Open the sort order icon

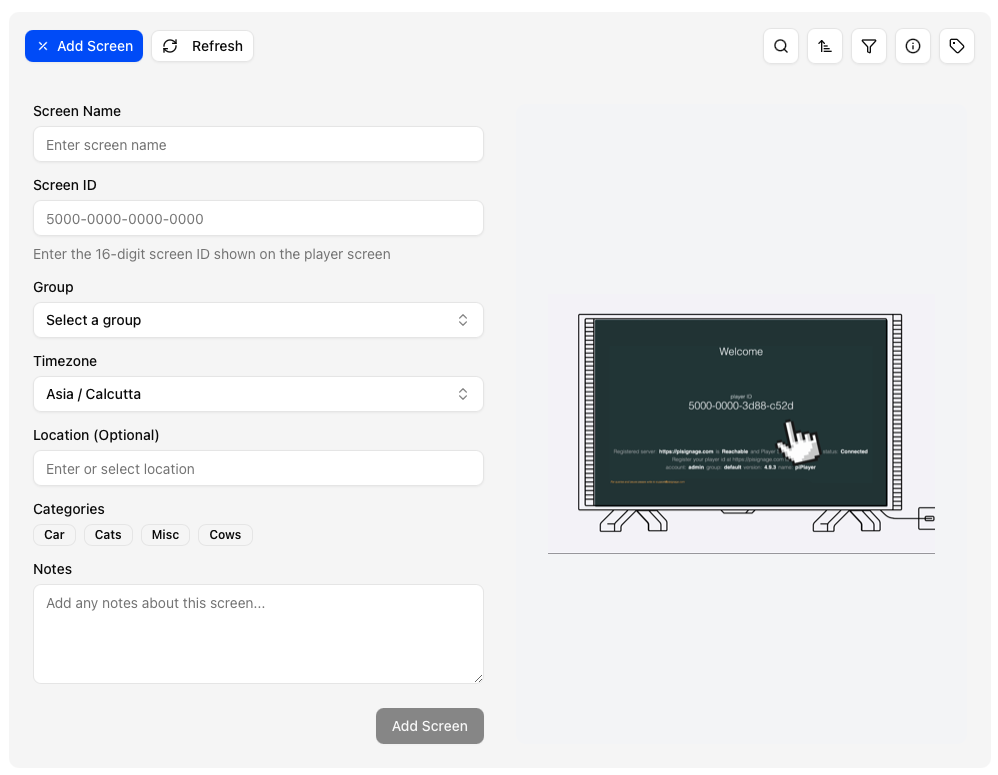click(x=825, y=46)
